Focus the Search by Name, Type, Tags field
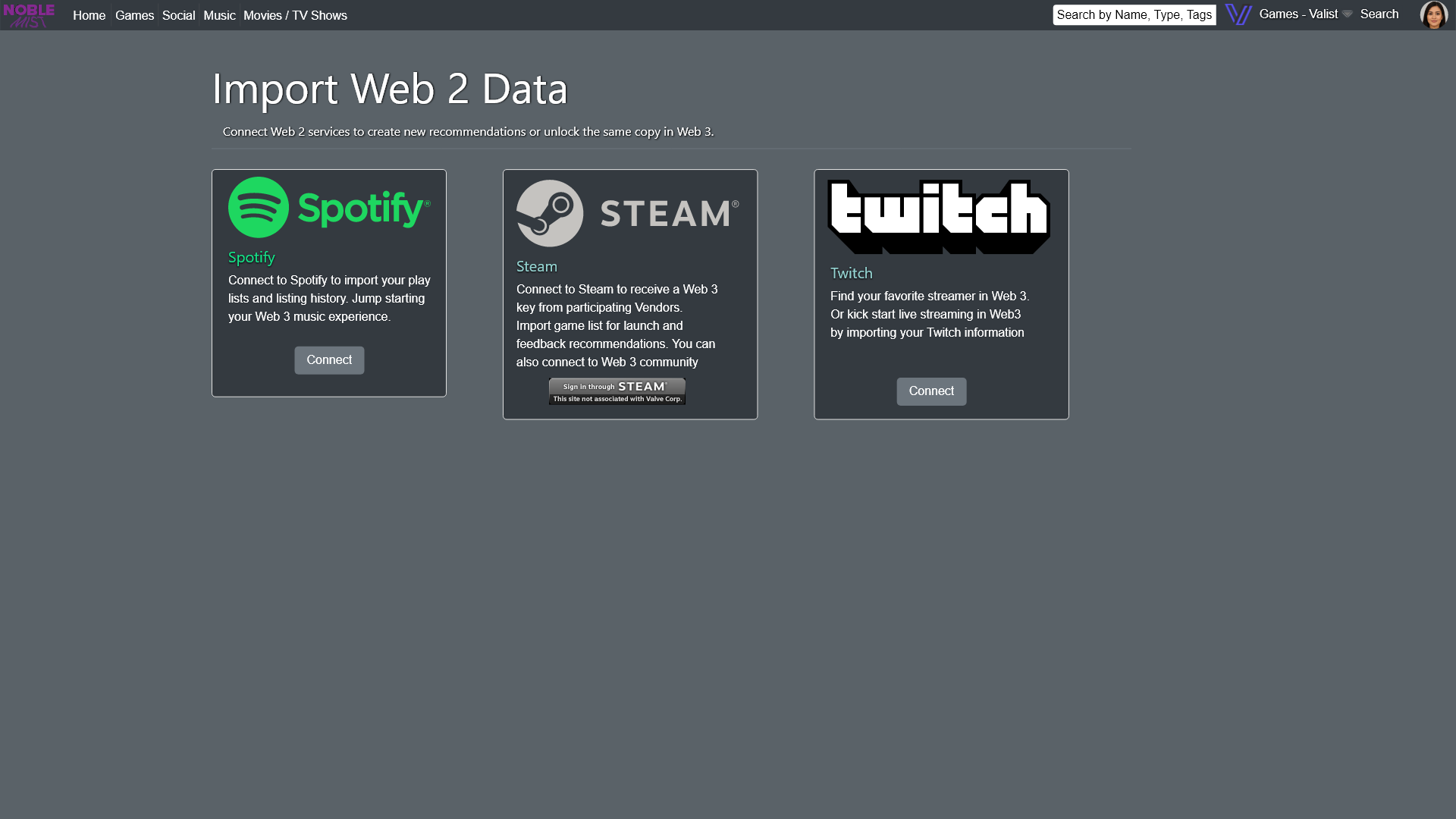The image size is (1456, 819). click(1134, 14)
